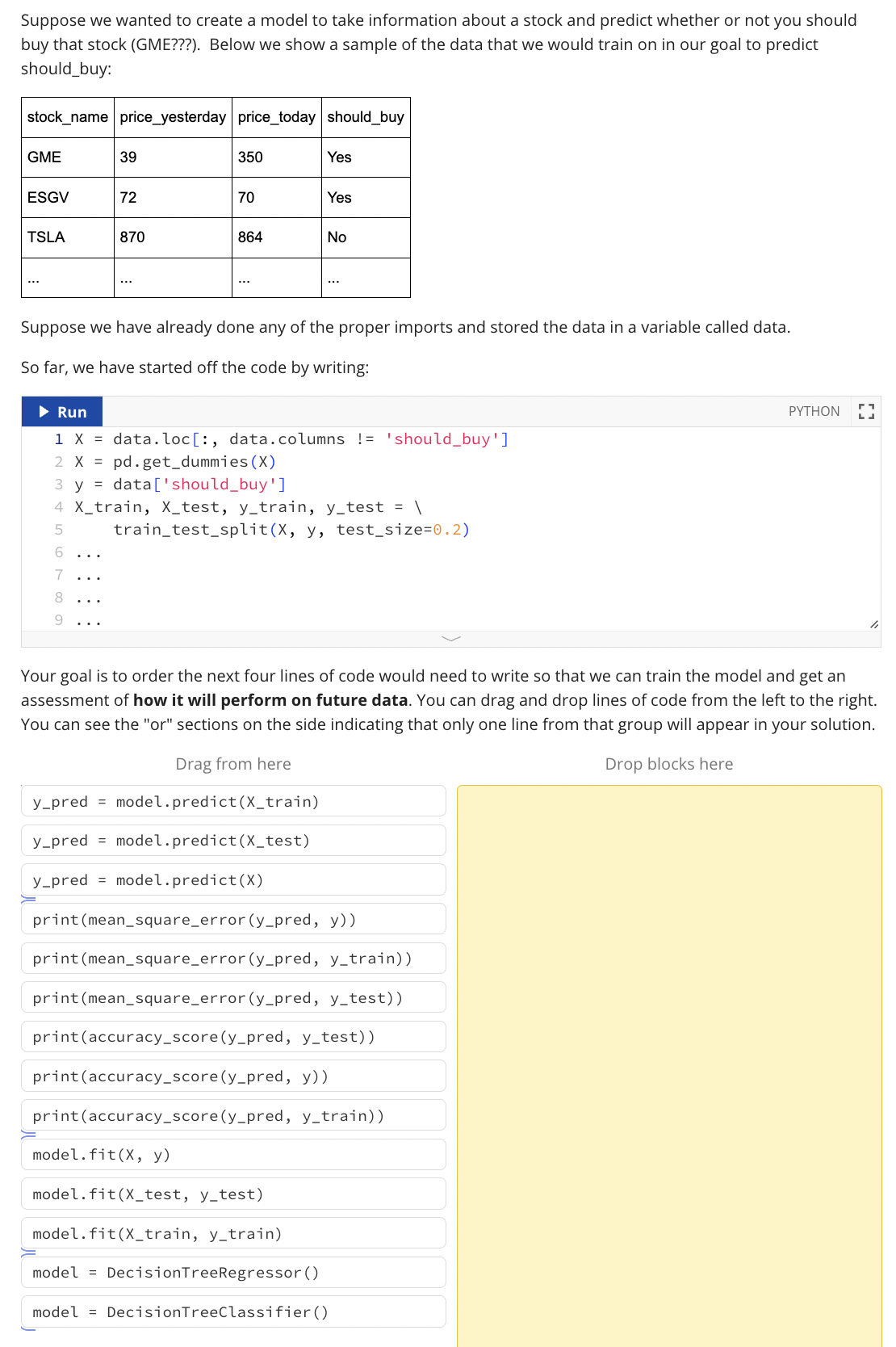Viewport: 896px width, 1347px height.
Task: Click the value 870 in price_yesterday column
Action: coord(173,237)
